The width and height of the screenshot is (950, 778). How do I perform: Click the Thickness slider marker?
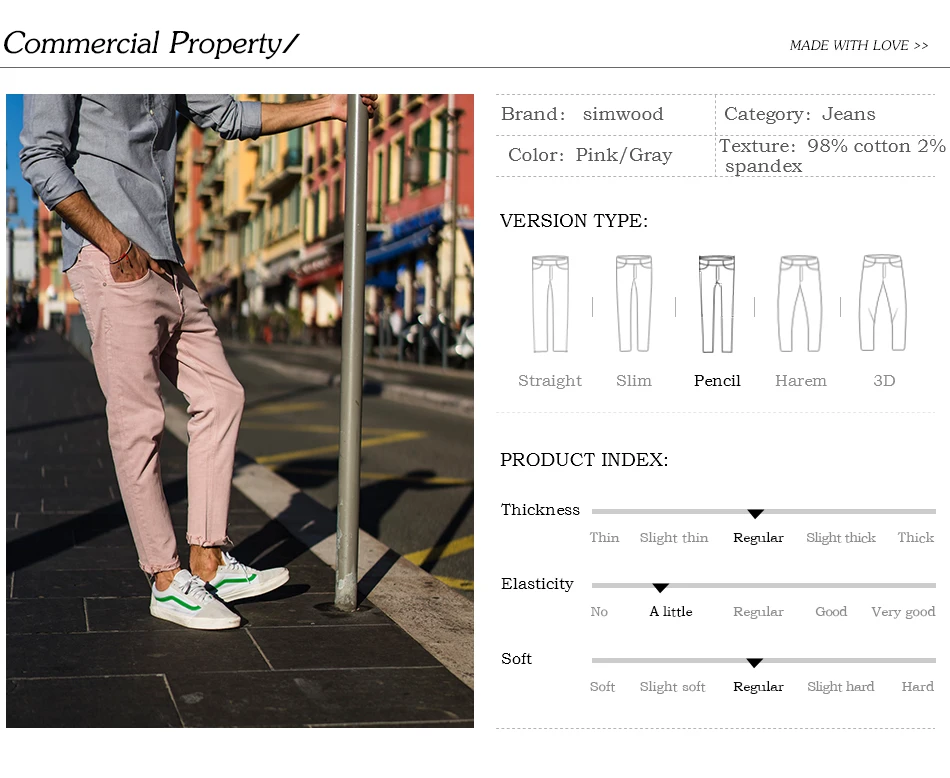pyautogui.click(x=755, y=514)
